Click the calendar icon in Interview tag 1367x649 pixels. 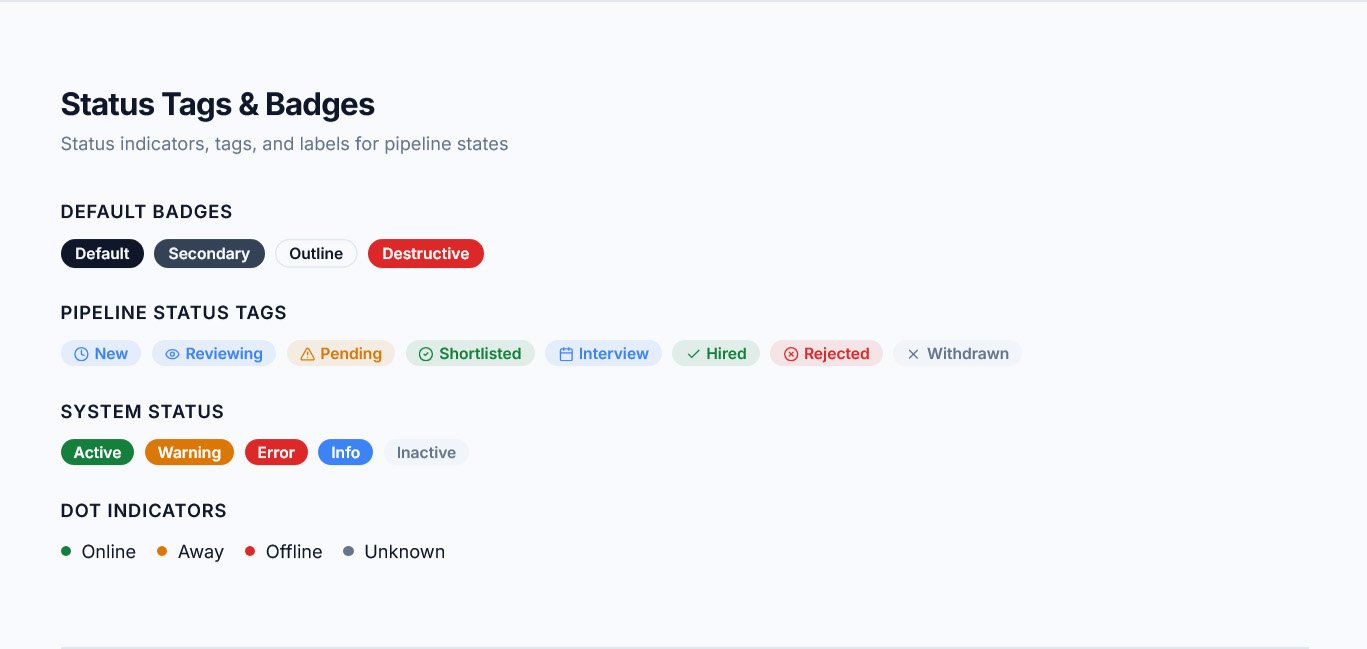(565, 354)
